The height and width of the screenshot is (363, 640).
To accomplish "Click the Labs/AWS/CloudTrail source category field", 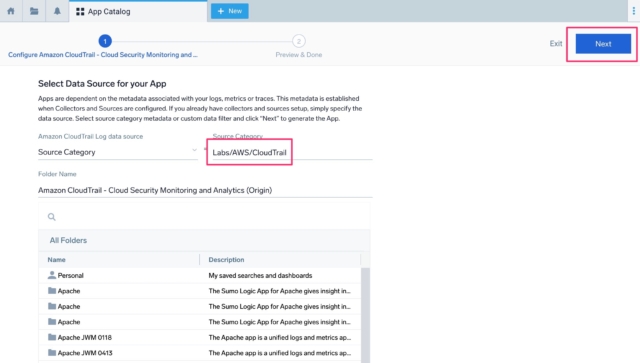I will [x=292, y=152].
